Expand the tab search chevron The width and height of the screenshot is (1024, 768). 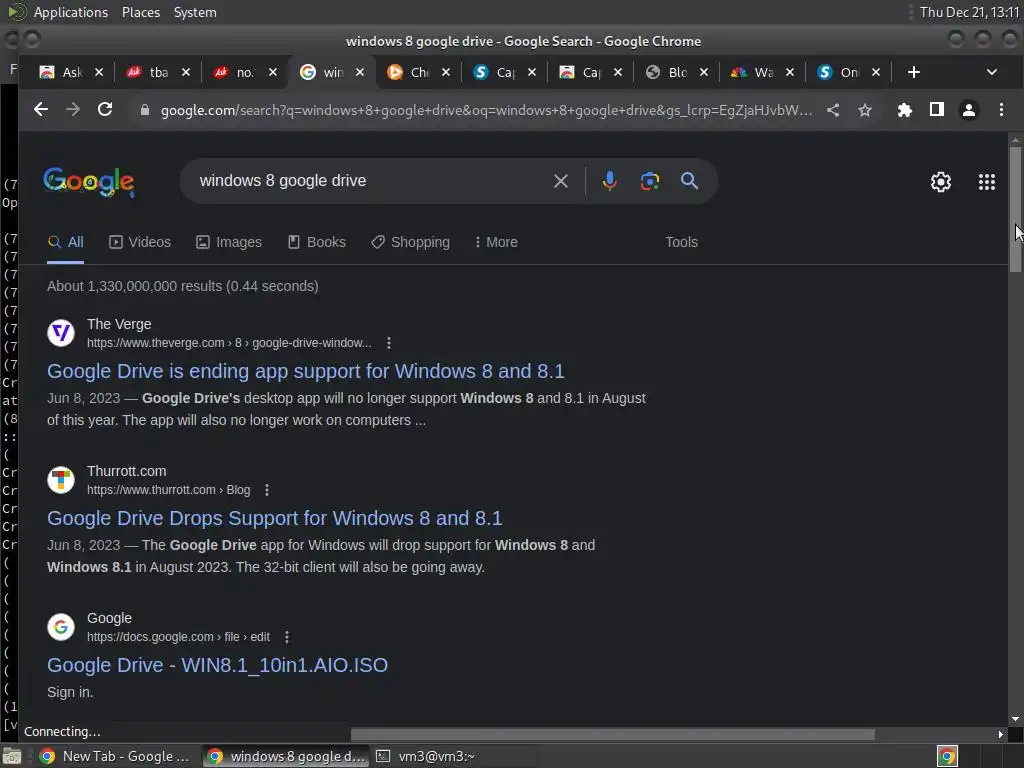[991, 72]
